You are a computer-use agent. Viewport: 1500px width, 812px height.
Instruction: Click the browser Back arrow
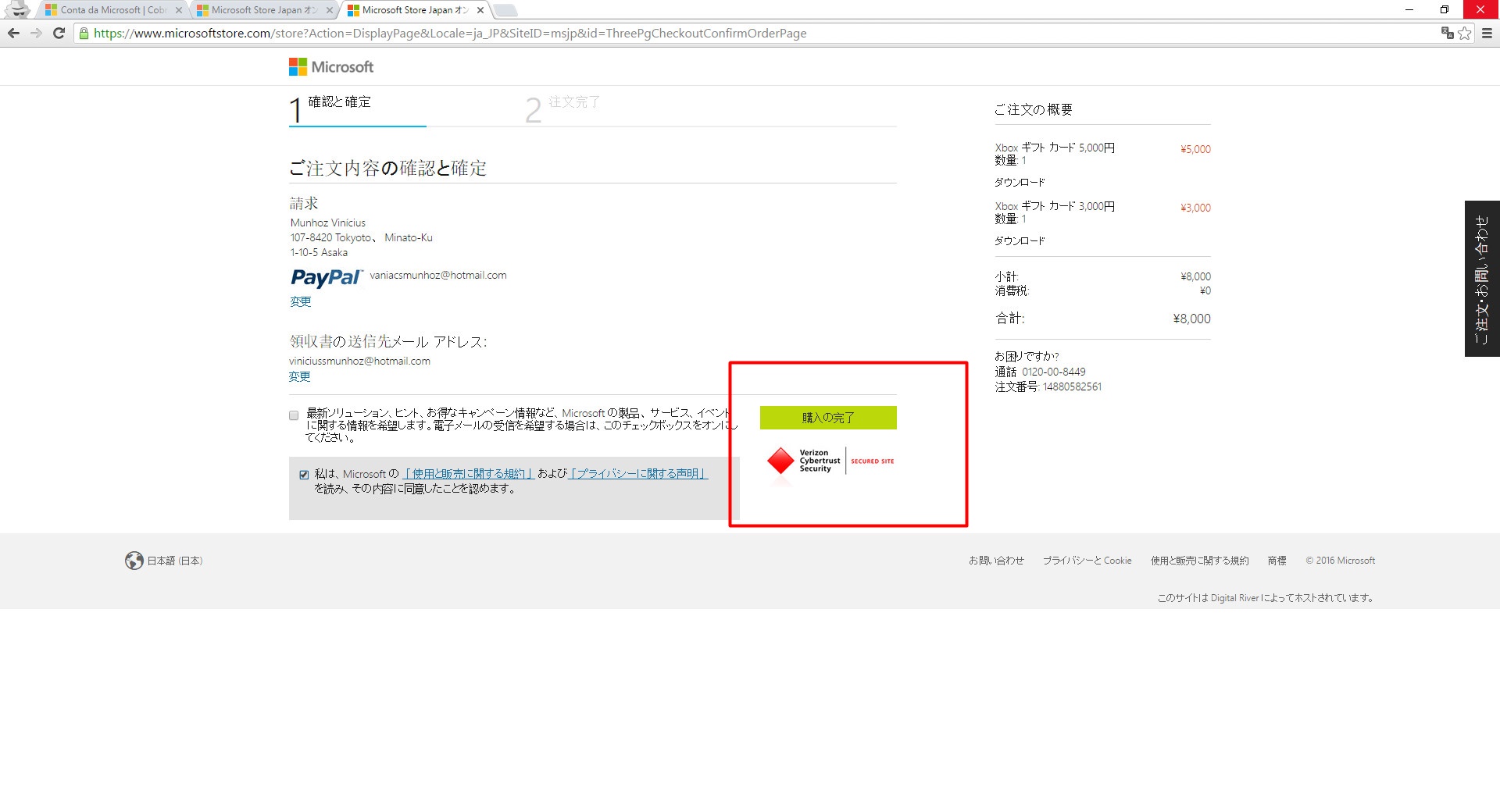click(x=13, y=33)
